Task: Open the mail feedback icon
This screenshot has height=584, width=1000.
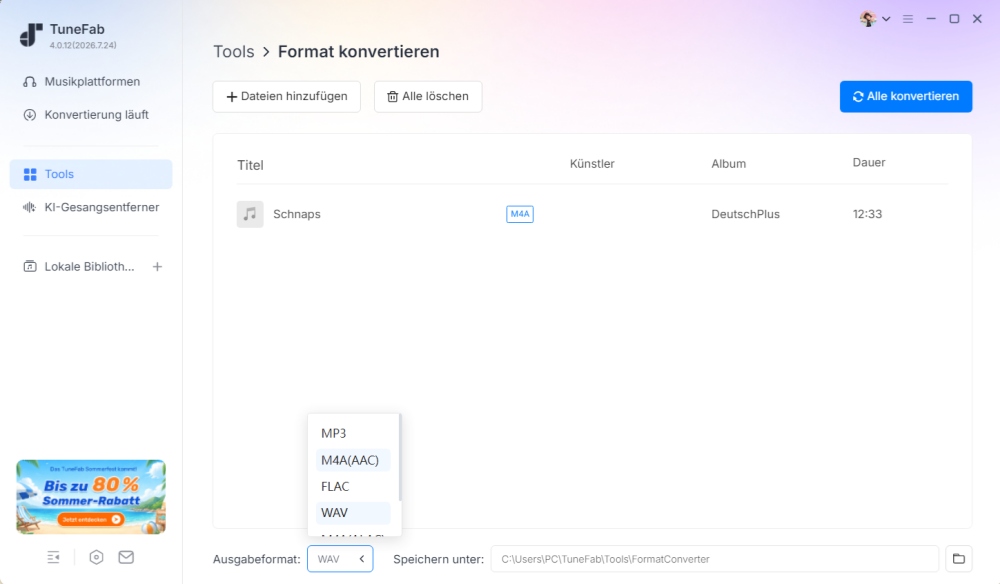Action: coord(126,557)
